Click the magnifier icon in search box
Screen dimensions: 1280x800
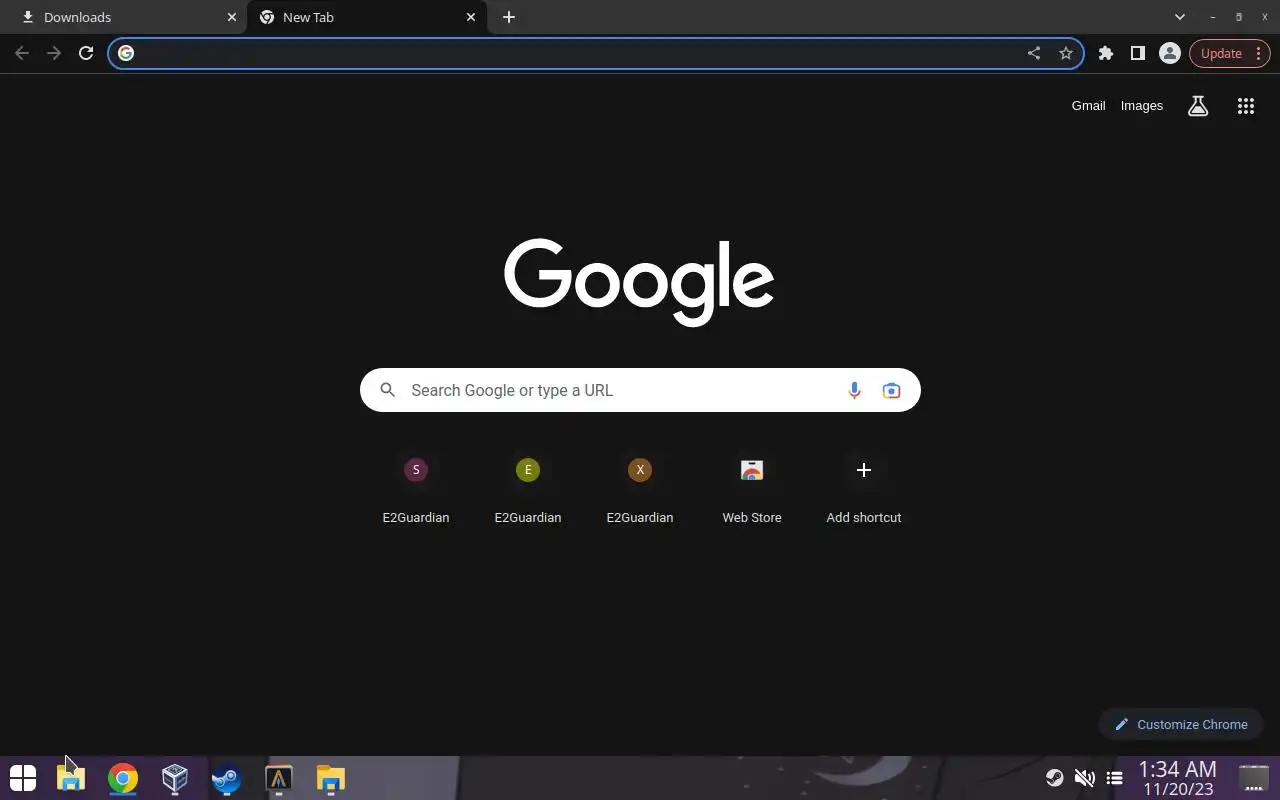pos(388,390)
